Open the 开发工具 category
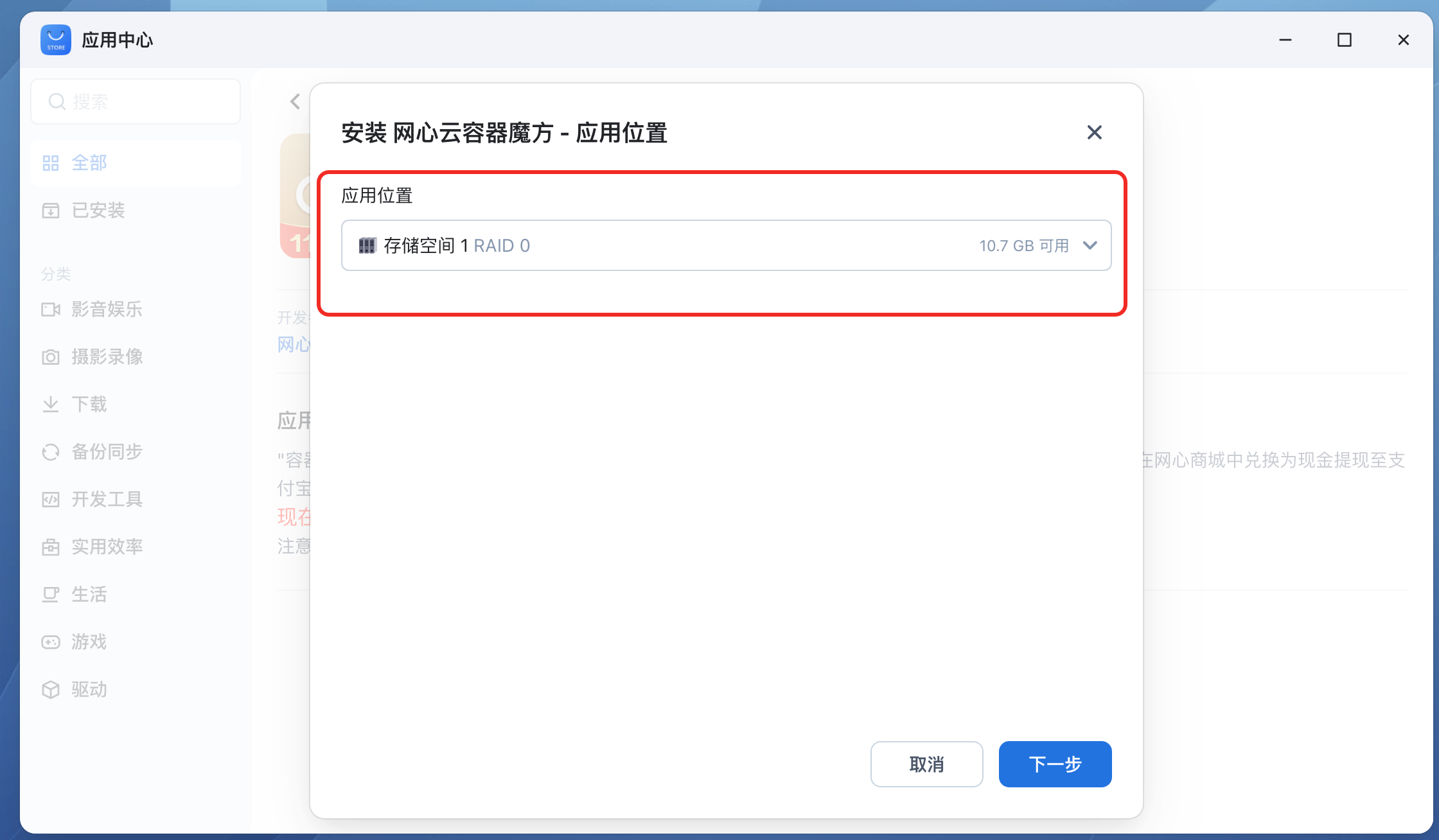This screenshot has height=840, width=1439. pos(136,500)
